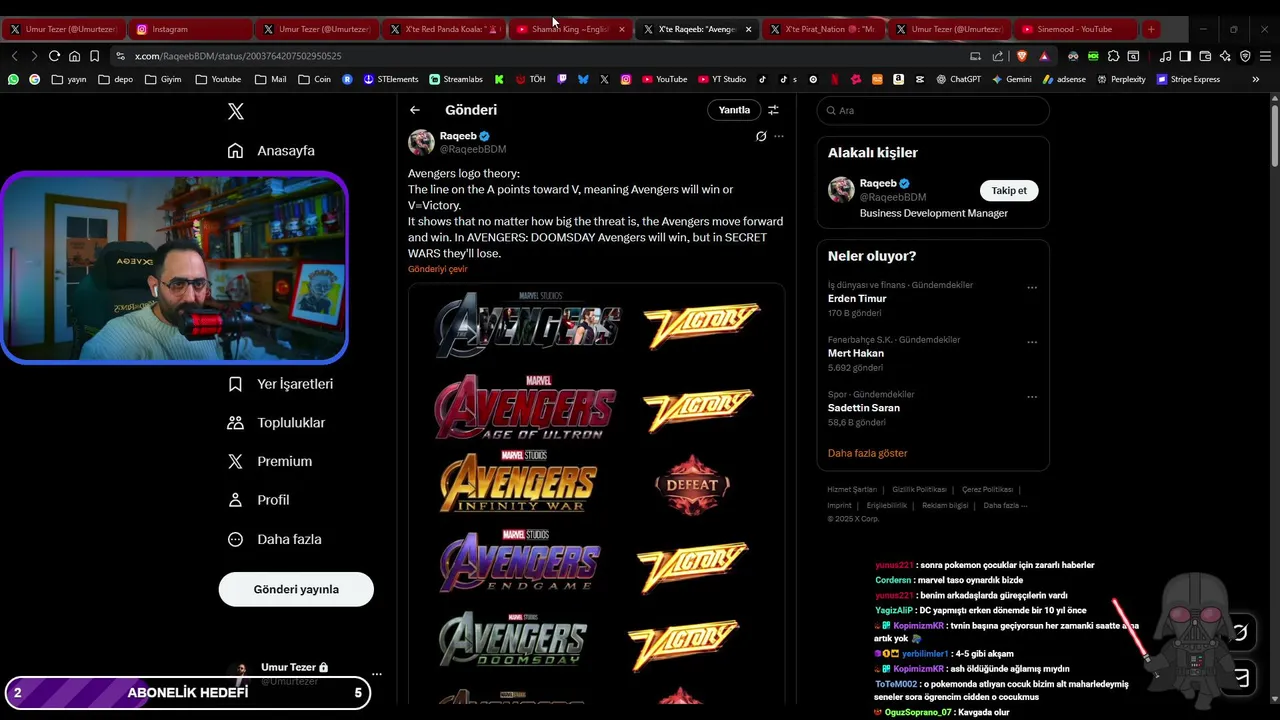1280x720 pixels.
Task: Switch to X'te Red Panda Koala tab
Action: point(443,29)
